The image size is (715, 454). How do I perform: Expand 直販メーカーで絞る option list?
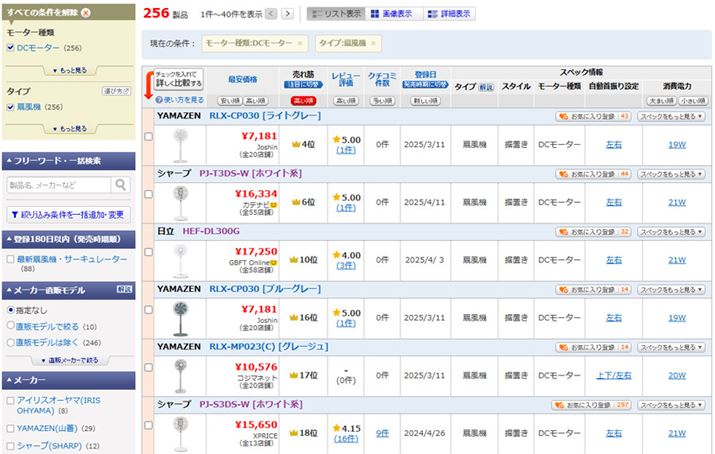67,358
